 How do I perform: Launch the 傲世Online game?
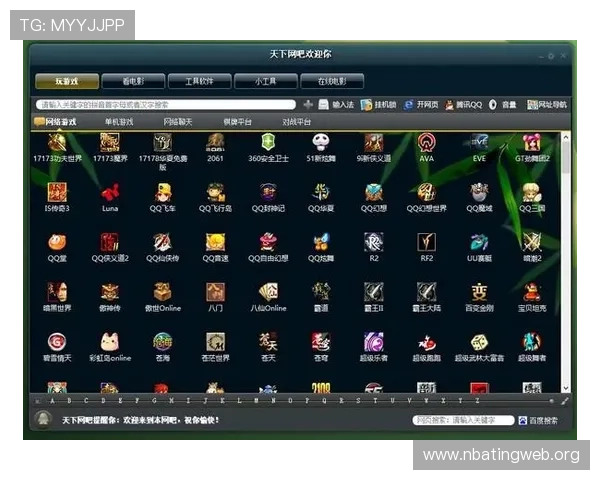[163, 297]
